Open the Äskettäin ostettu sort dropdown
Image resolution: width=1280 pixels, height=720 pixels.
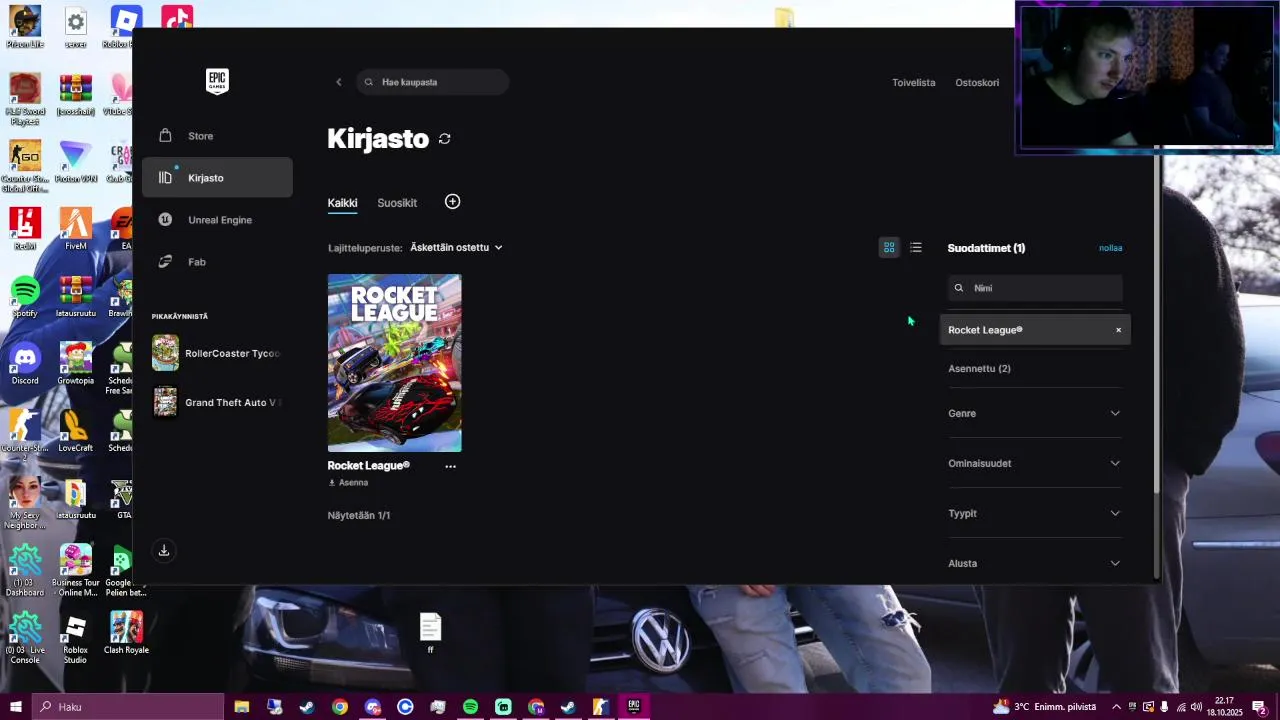point(456,247)
